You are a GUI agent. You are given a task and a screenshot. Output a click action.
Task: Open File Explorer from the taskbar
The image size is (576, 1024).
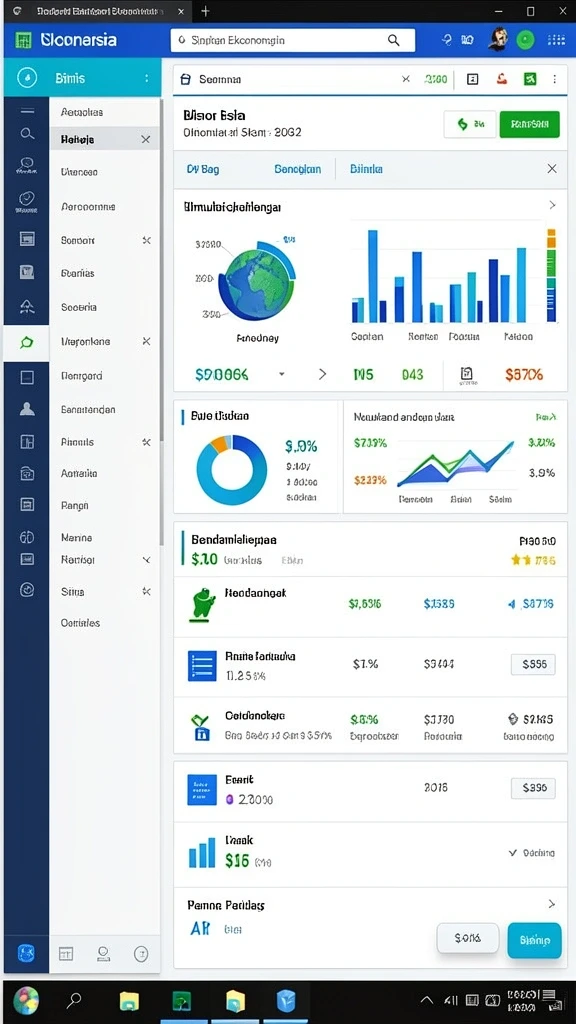pyautogui.click(x=129, y=1000)
